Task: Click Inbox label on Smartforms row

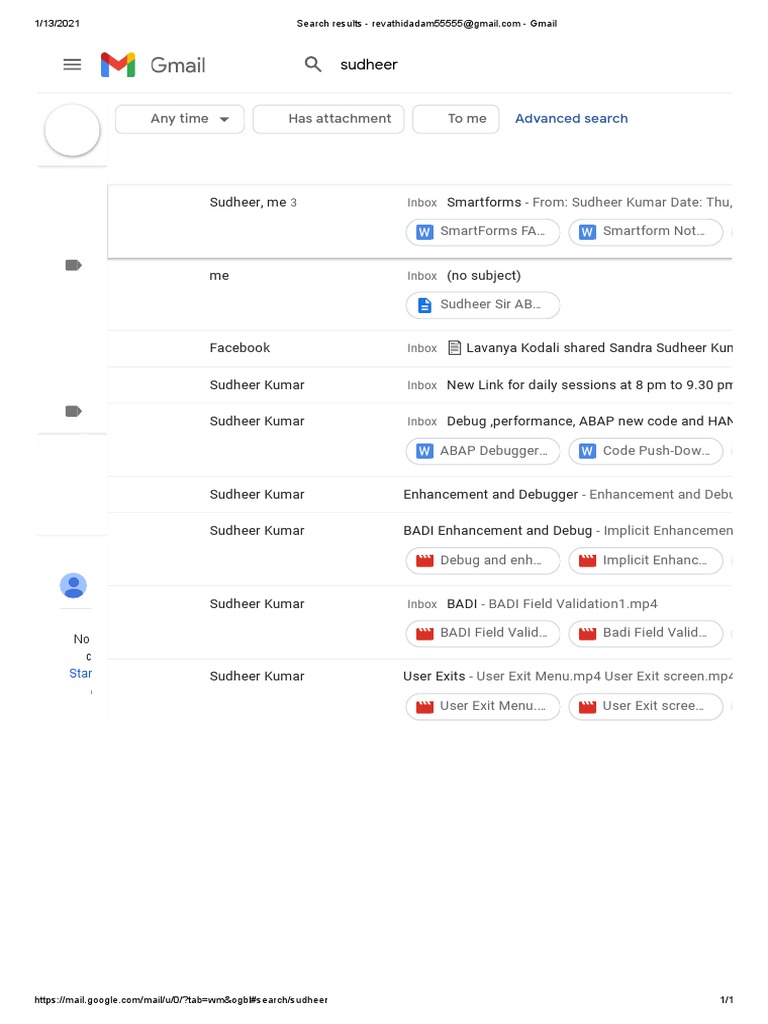Action: [x=422, y=203]
